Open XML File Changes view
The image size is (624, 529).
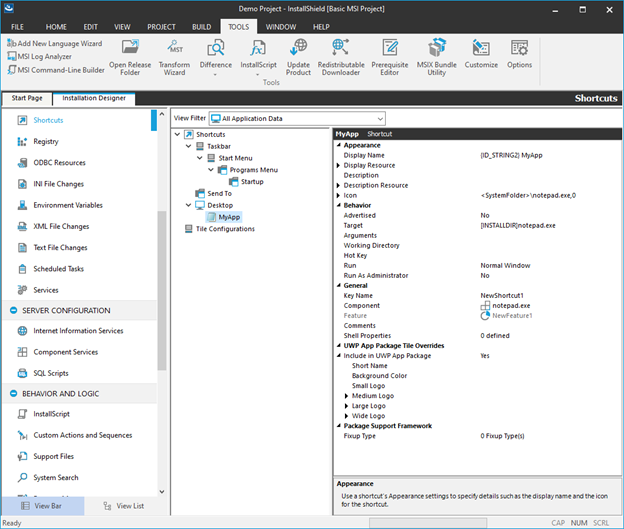point(61,226)
